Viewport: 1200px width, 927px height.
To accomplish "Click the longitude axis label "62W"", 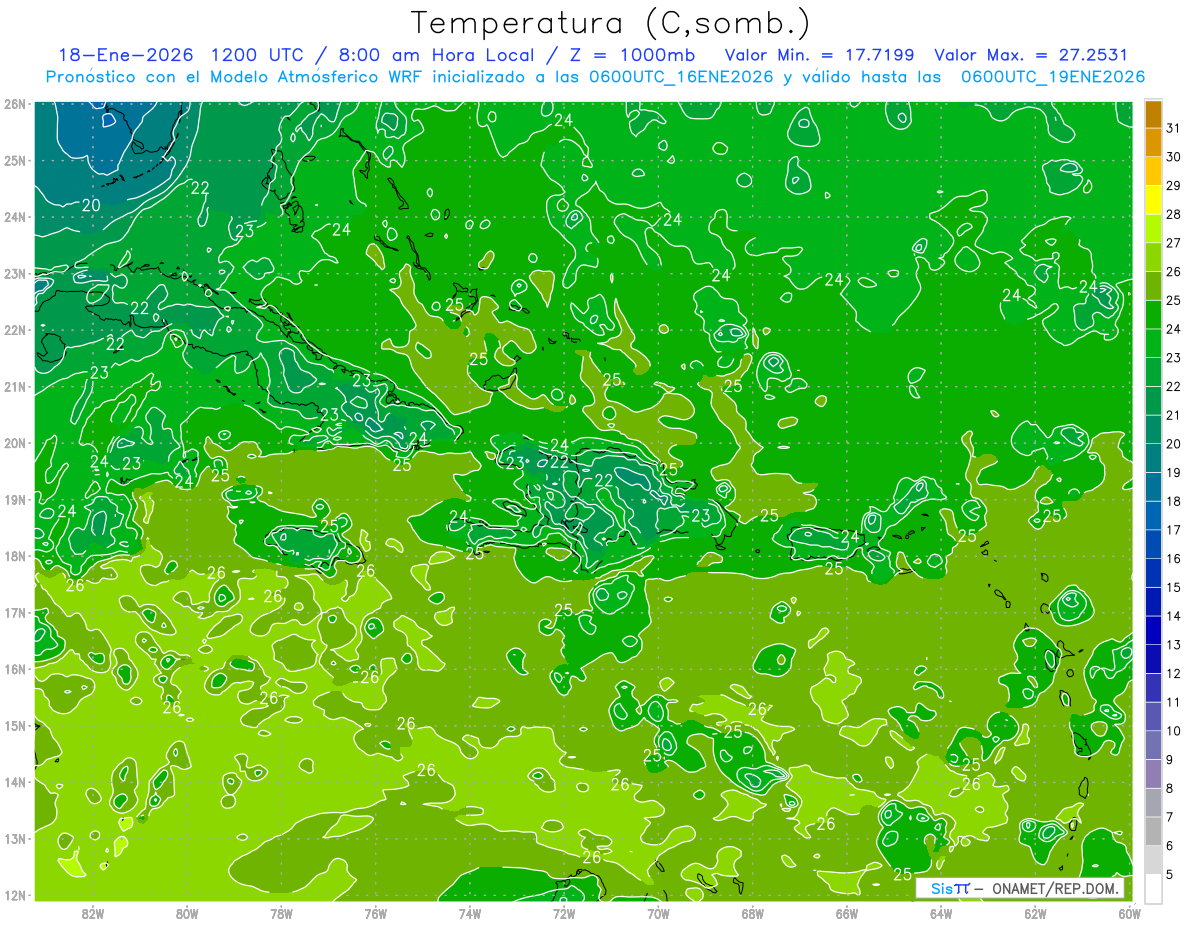I will click(x=1035, y=914).
